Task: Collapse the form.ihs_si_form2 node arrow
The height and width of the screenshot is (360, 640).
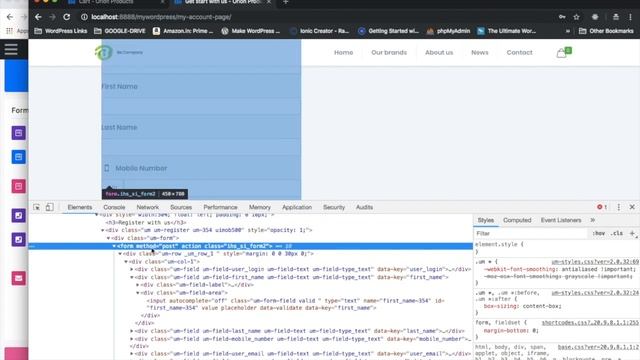Action: click(x=114, y=246)
